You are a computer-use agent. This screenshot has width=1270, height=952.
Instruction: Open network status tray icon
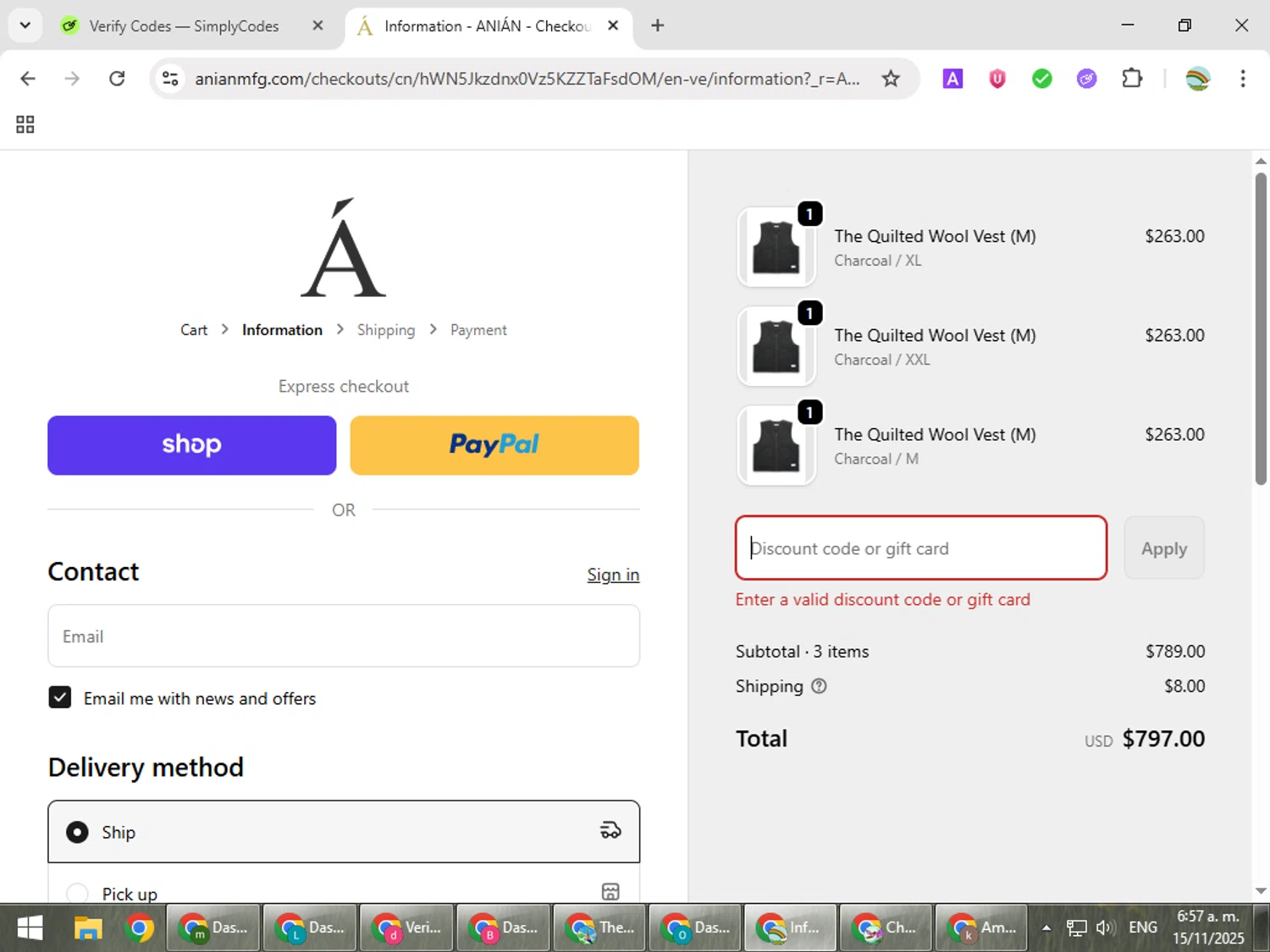pos(1076,928)
